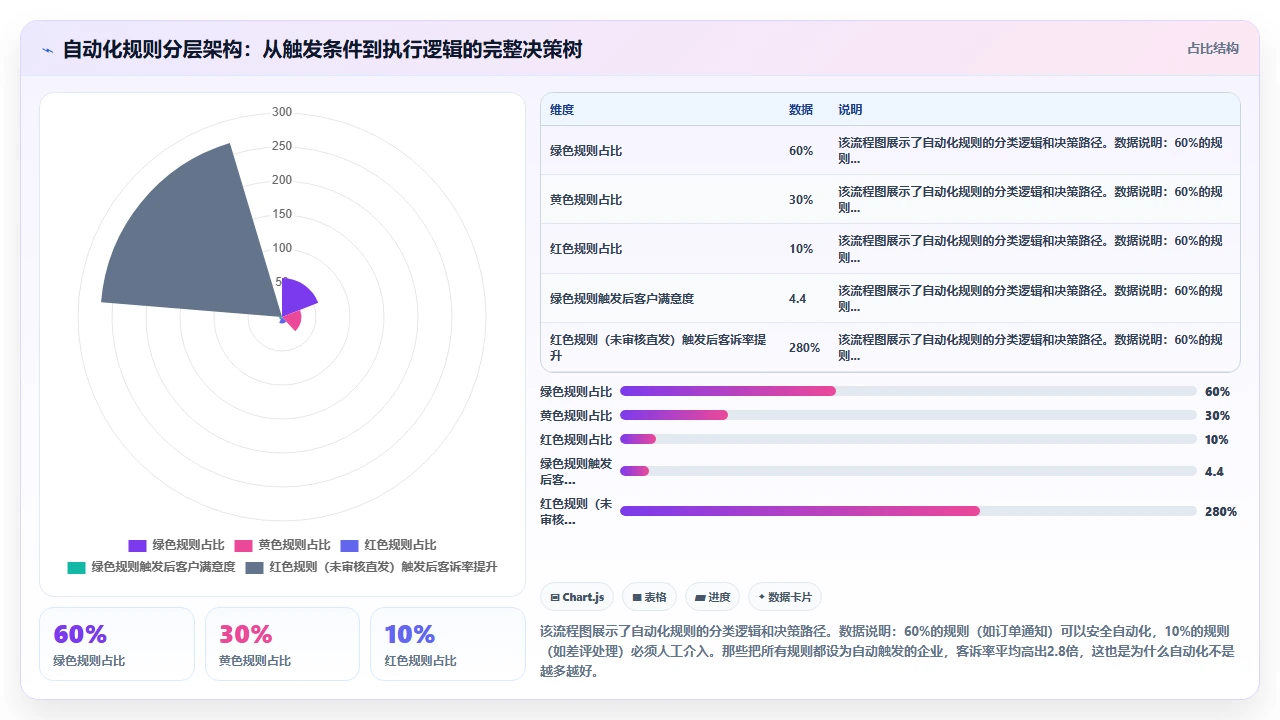Open the 60% 绿色规则占比 data card

(x=117, y=644)
